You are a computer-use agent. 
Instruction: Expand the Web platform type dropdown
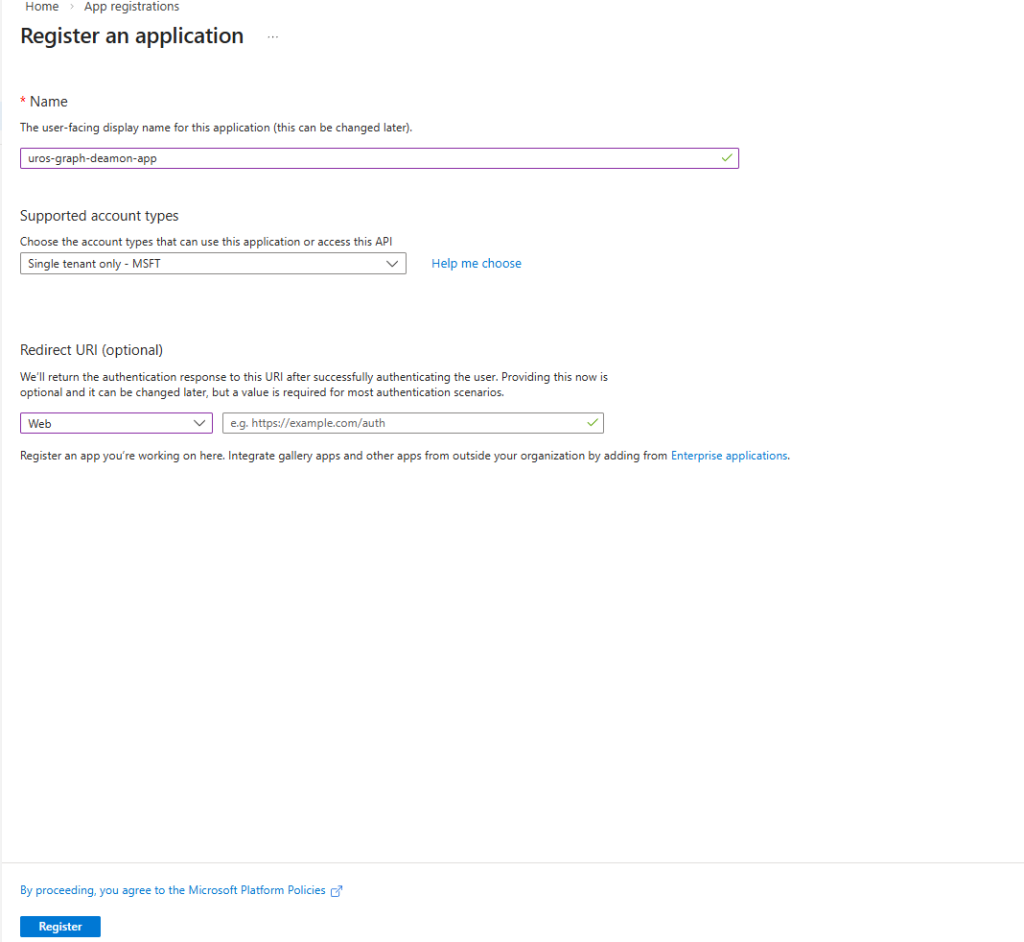coord(115,424)
